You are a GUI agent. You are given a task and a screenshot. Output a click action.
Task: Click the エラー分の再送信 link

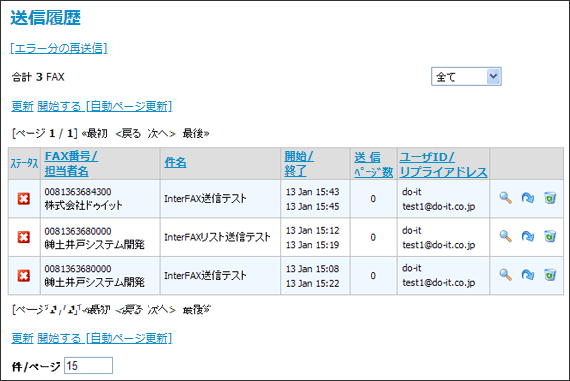tap(59, 48)
